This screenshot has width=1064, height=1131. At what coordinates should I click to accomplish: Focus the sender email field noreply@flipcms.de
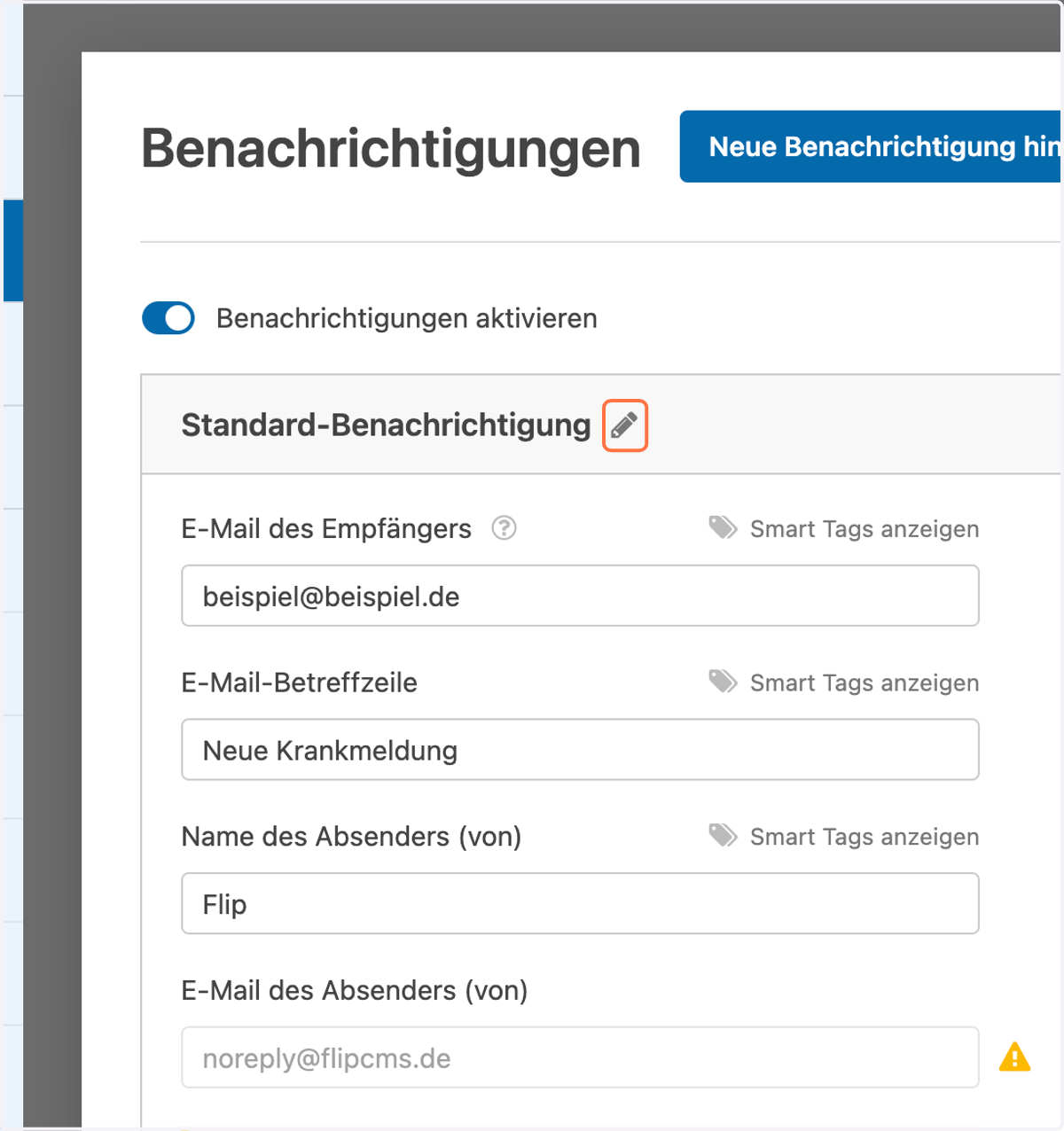pyautogui.click(x=580, y=1057)
